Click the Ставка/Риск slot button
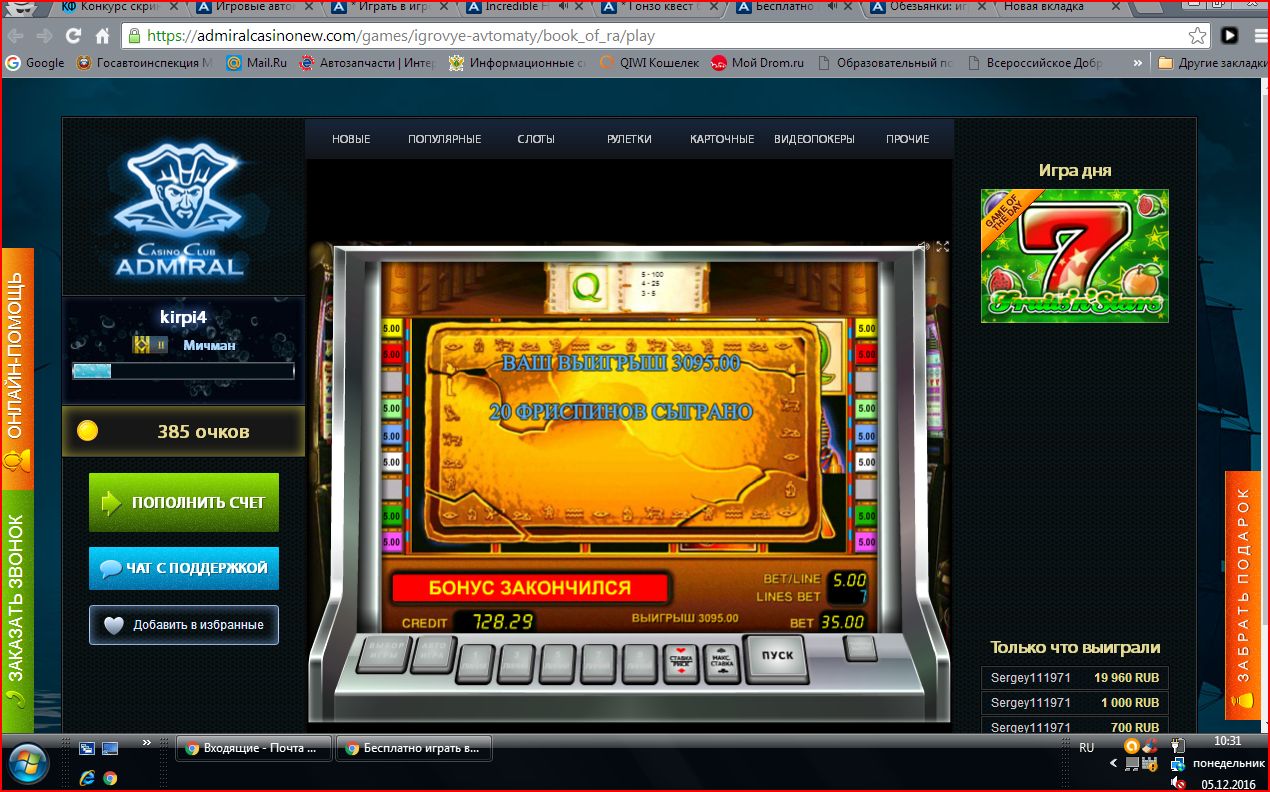This screenshot has height=792, width=1270. (x=681, y=663)
